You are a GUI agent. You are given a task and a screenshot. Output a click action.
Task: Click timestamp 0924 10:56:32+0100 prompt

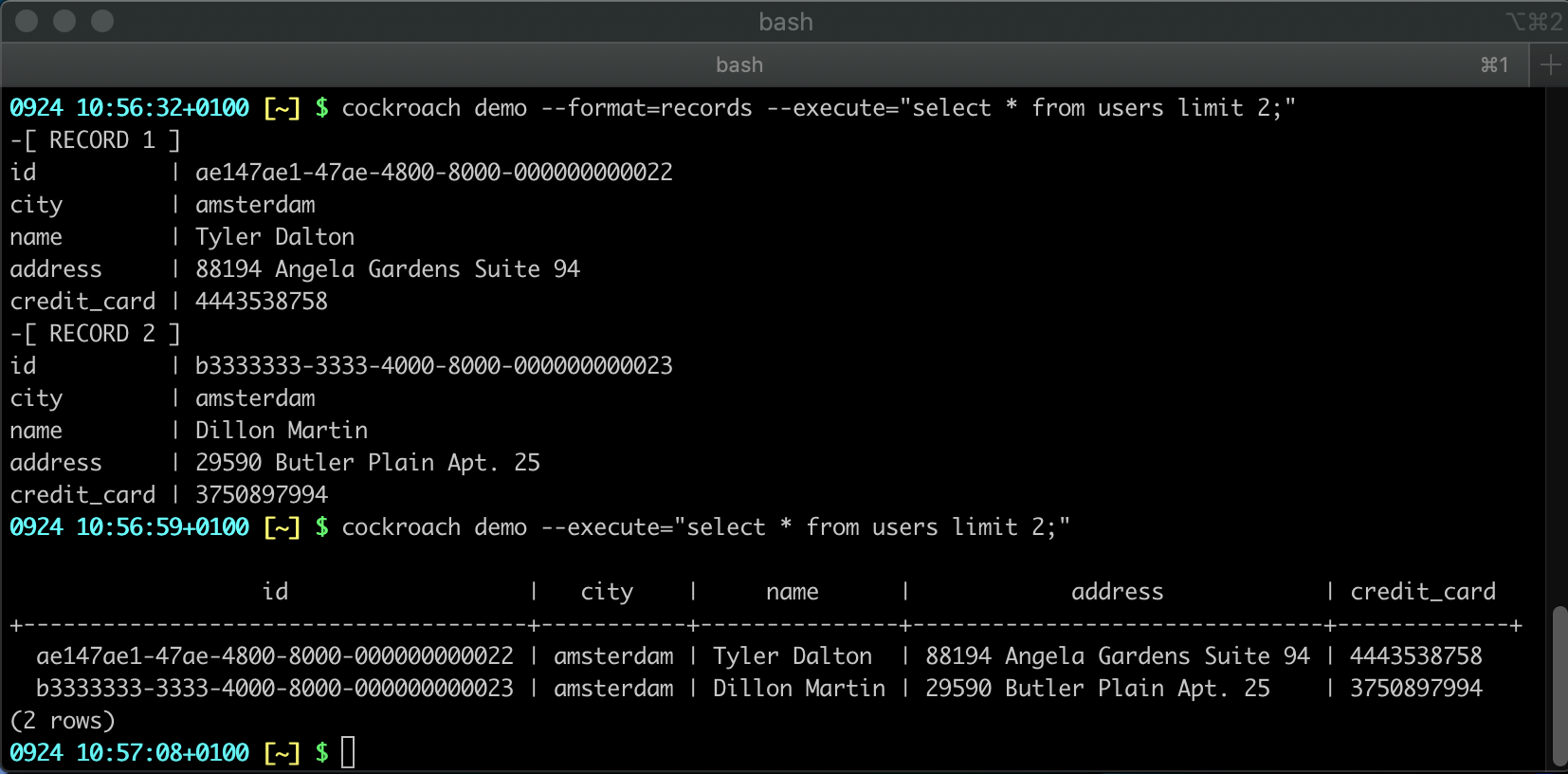click(x=130, y=108)
